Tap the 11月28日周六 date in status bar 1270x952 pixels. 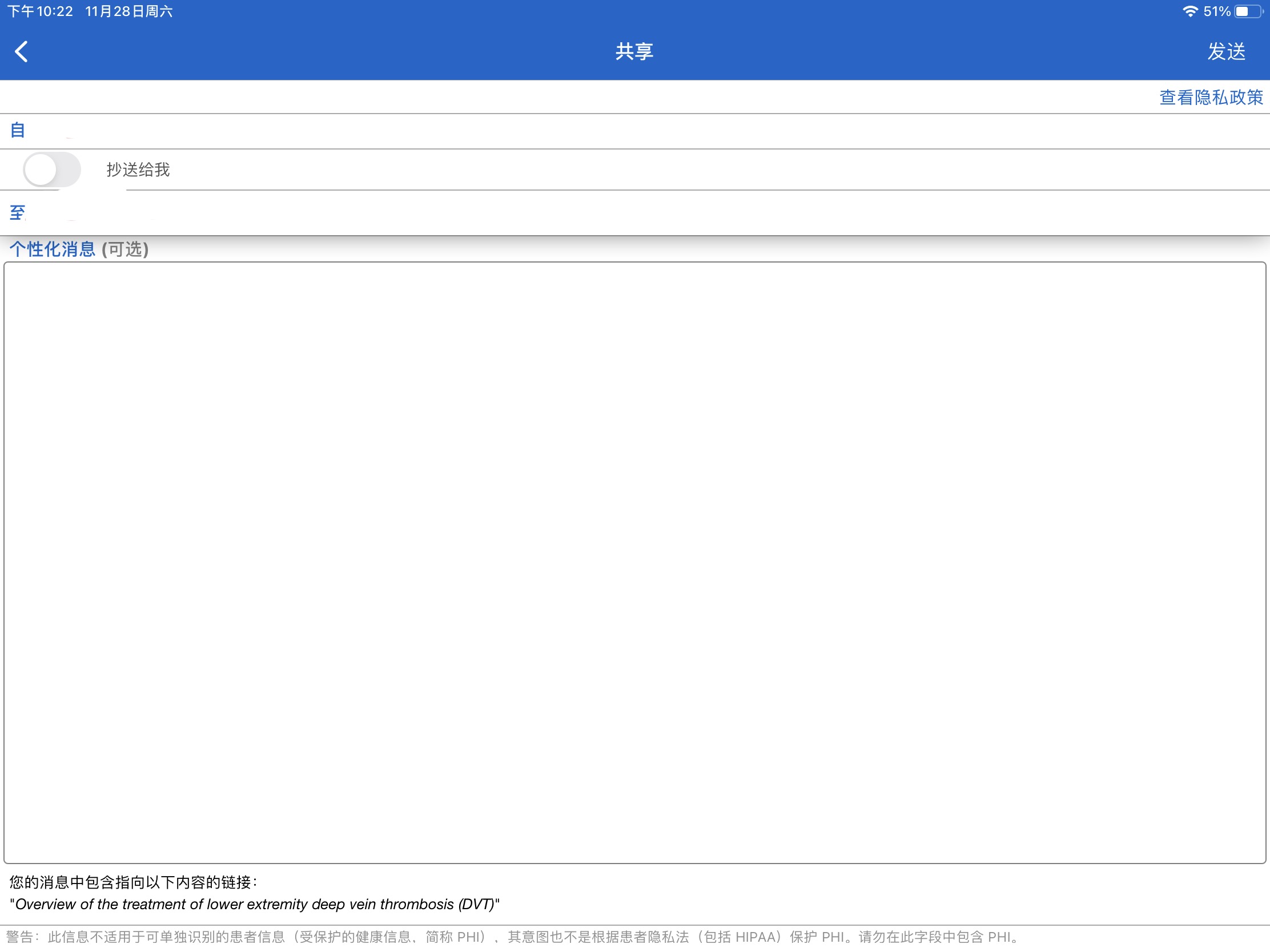tap(128, 11)
